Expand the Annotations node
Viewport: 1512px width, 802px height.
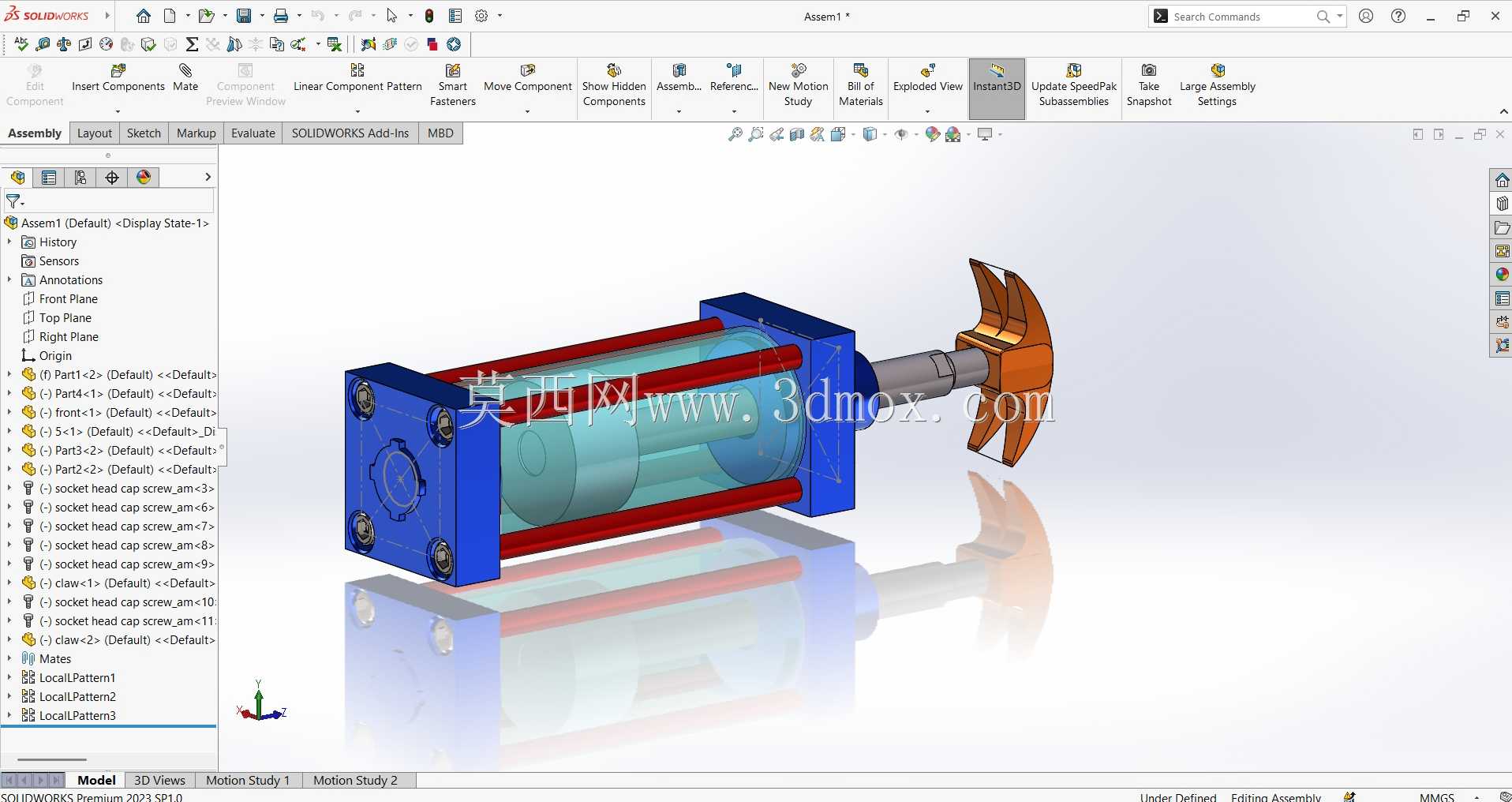point(9,280)
